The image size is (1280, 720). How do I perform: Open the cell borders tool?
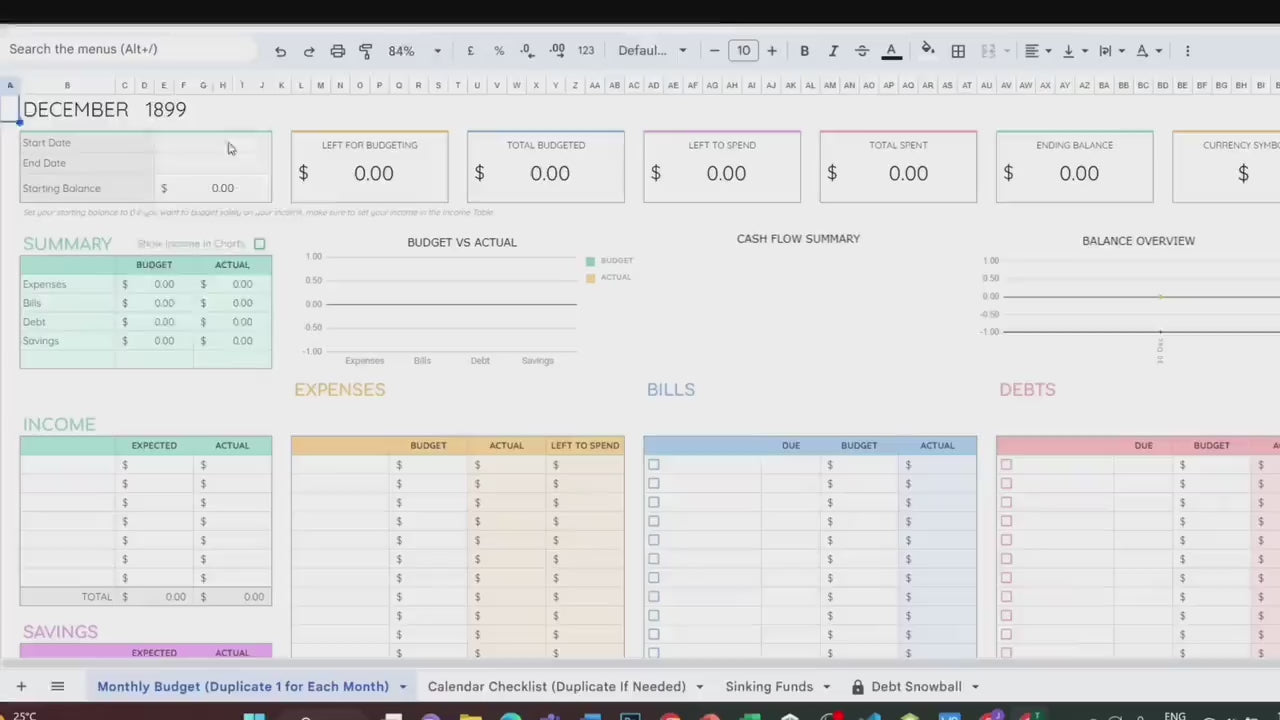(958, 51)
